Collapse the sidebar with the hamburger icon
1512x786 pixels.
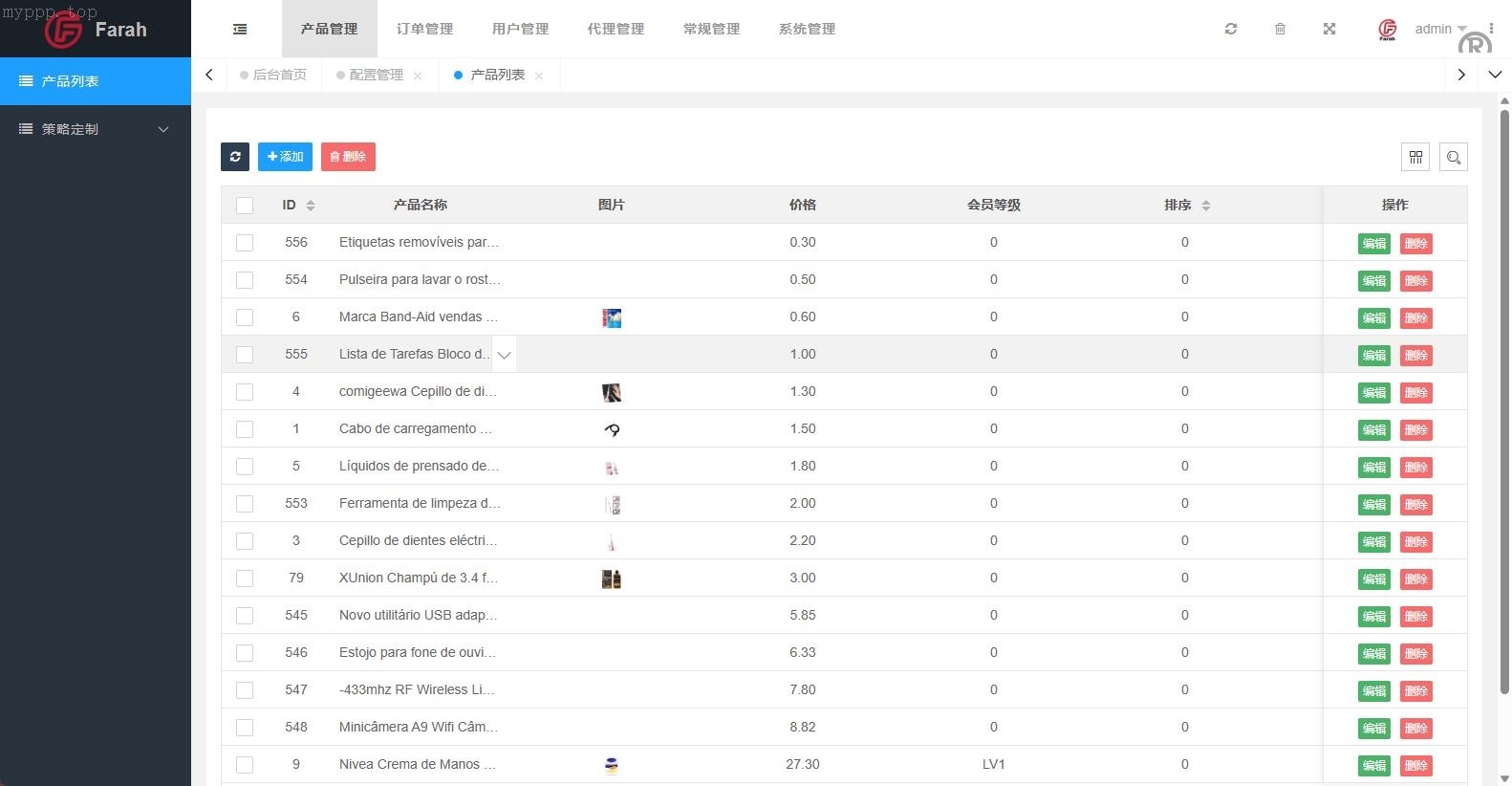point(240,30)
